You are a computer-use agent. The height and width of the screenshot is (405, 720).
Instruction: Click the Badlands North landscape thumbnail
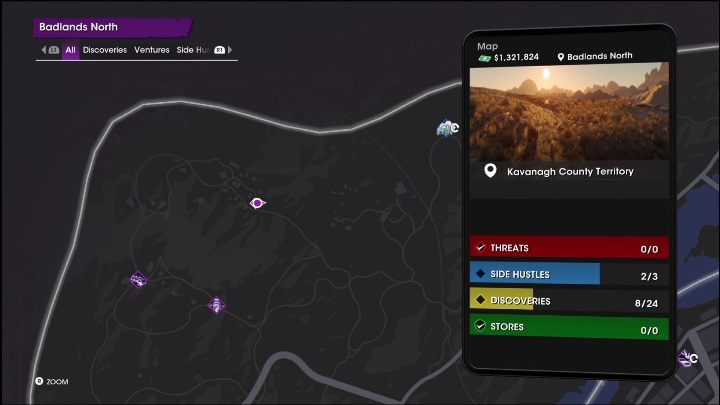(569, 112)
